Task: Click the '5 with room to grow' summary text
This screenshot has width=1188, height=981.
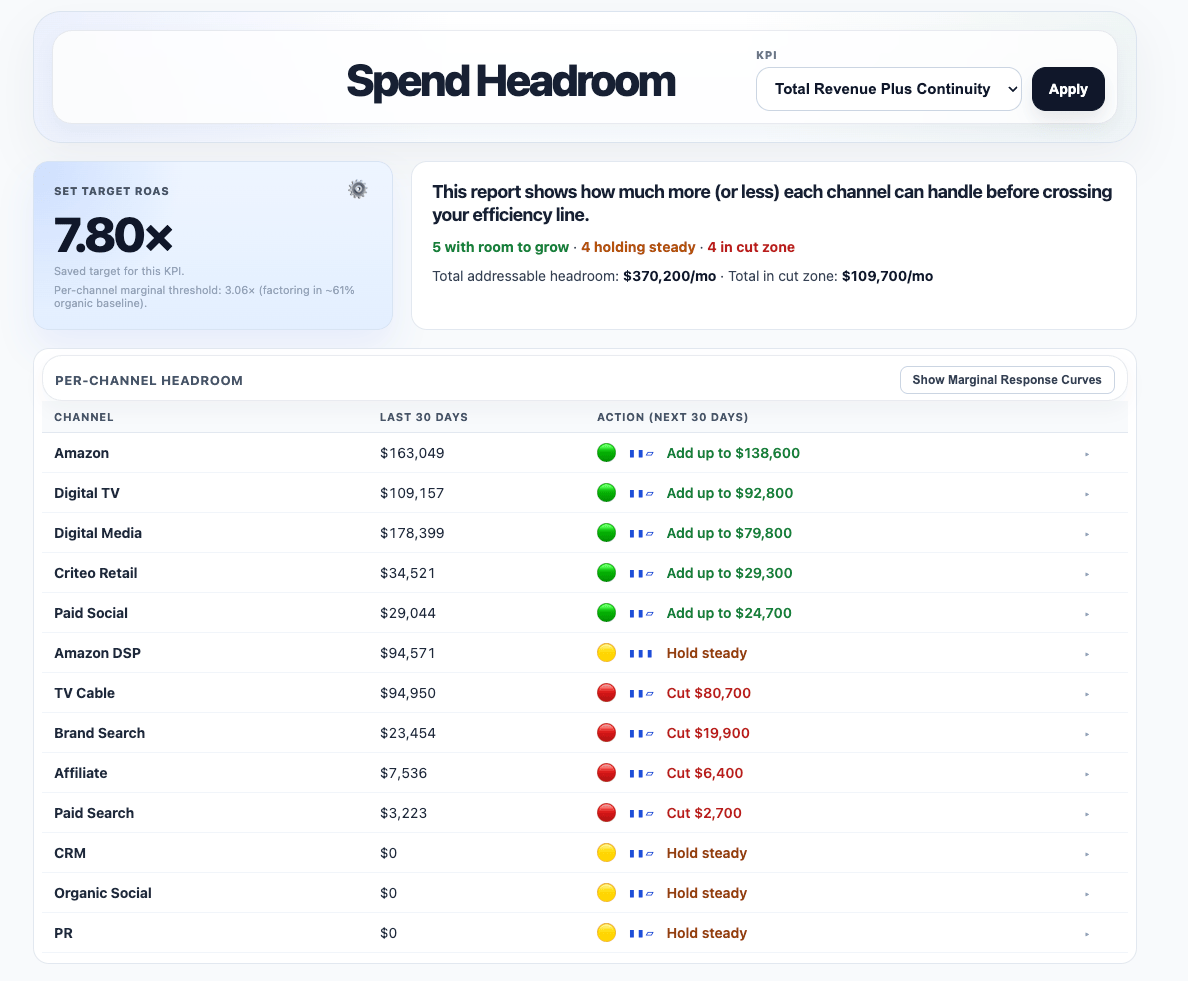Action: [500, 247]
